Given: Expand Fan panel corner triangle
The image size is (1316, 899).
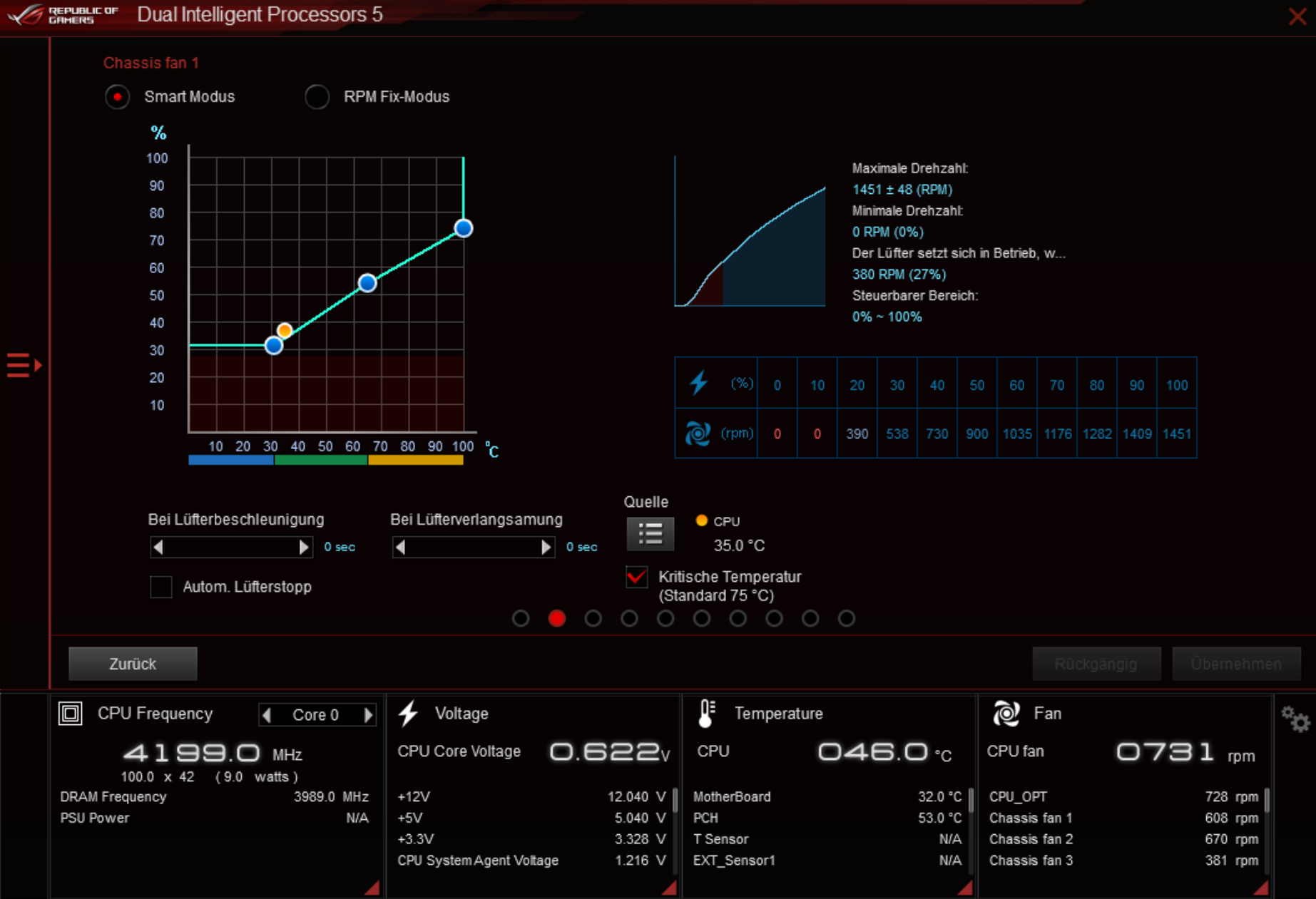Looking at the screenshot, I should click(x=1261, y=888).
